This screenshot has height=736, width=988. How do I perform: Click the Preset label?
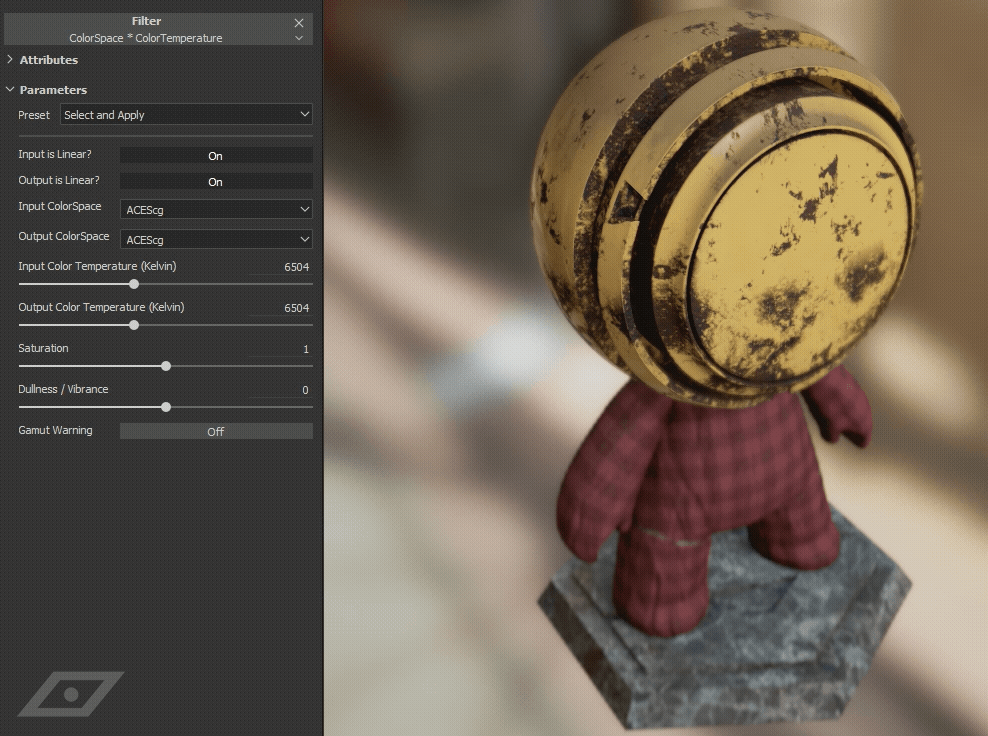[34, 115]
